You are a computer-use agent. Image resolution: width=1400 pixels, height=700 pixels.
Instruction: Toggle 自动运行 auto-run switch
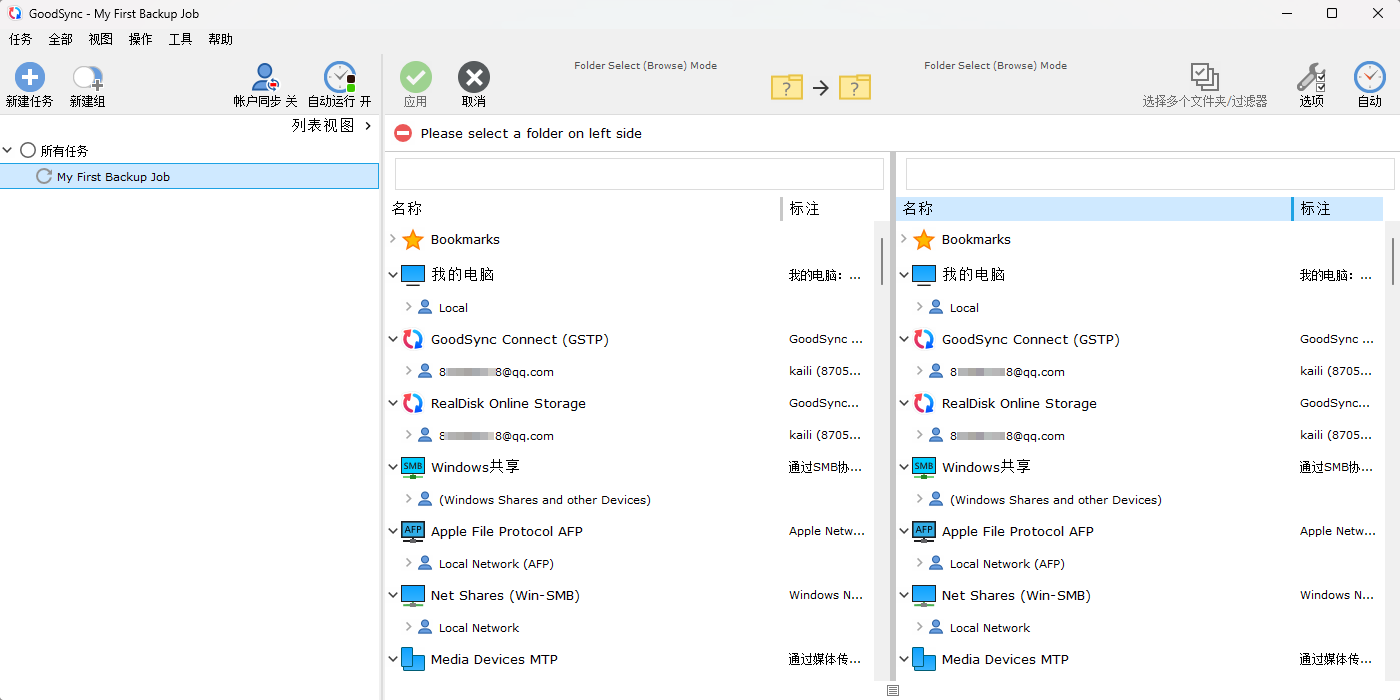coord(339,78)
